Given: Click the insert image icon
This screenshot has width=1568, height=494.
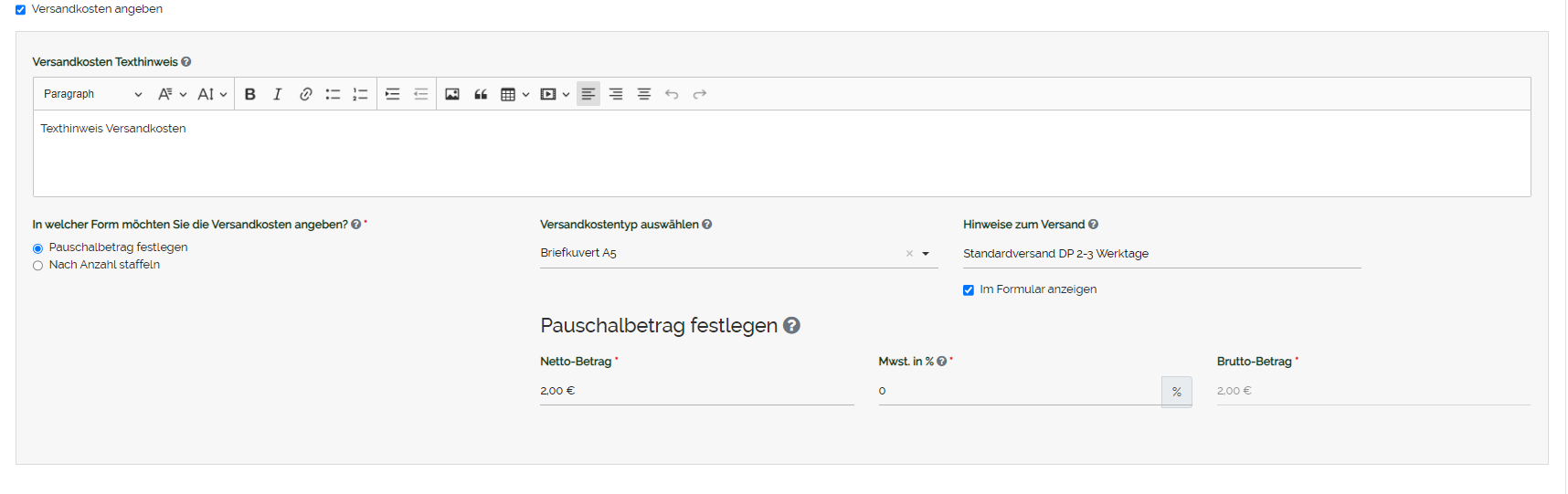Looking at the screenshot, I should 452,94.
